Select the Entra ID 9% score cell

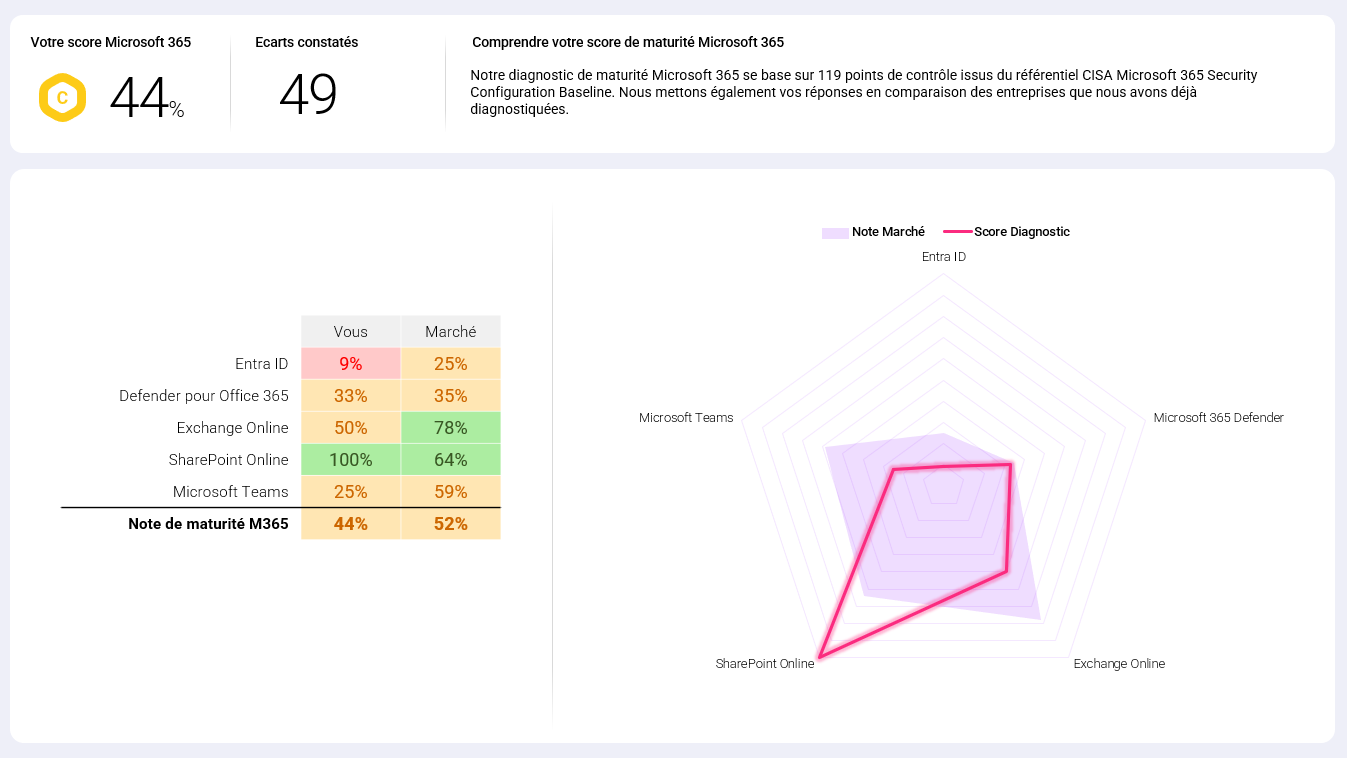[x=350, y=364]
